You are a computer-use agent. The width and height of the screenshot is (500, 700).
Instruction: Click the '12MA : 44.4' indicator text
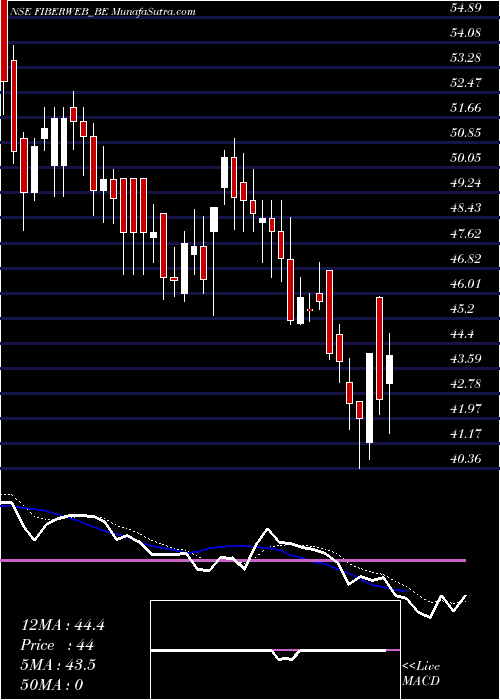[x=63, y=625]
